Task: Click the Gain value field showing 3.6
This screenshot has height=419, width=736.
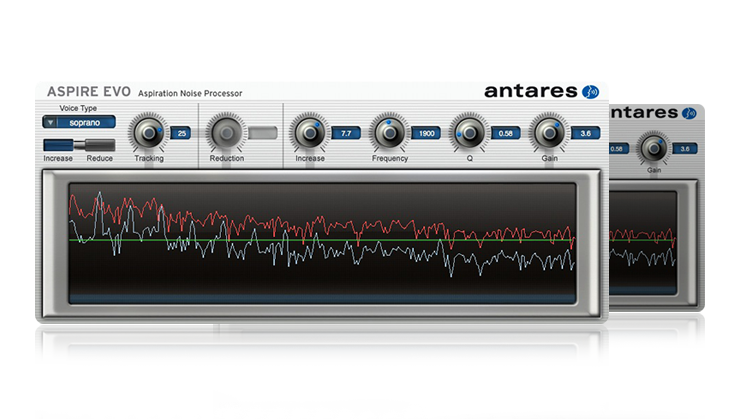Action: (x=585, y=133)
